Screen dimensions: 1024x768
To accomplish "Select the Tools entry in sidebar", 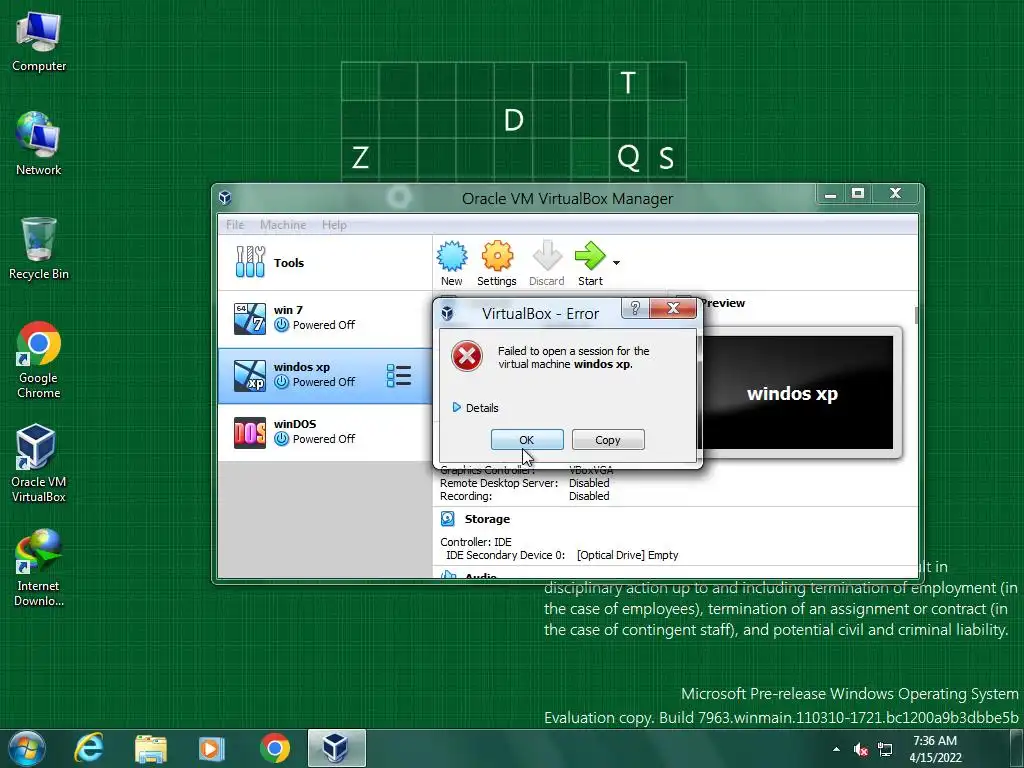I will click(x=325, y=263).
